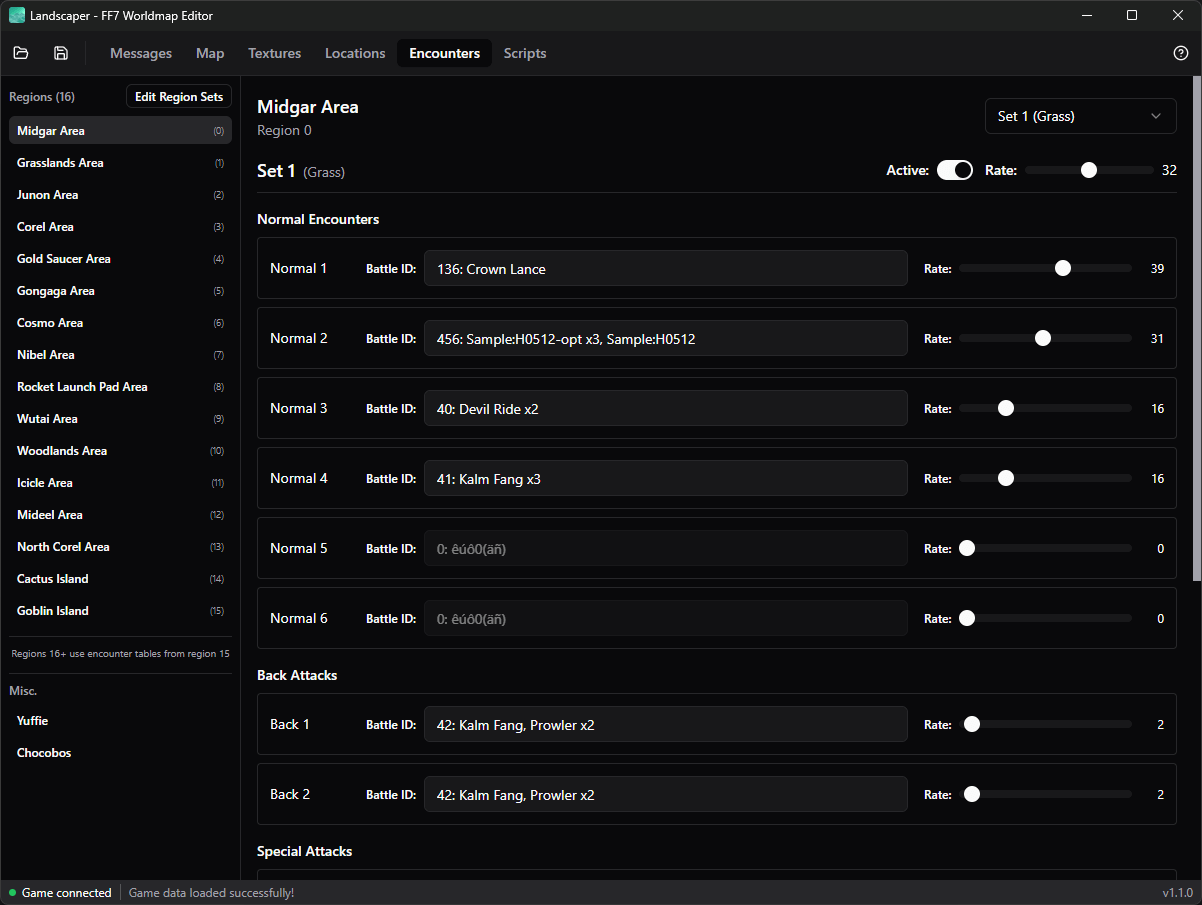Switch to the Messages tab
1202x905 pixels.
click(141, 53)
